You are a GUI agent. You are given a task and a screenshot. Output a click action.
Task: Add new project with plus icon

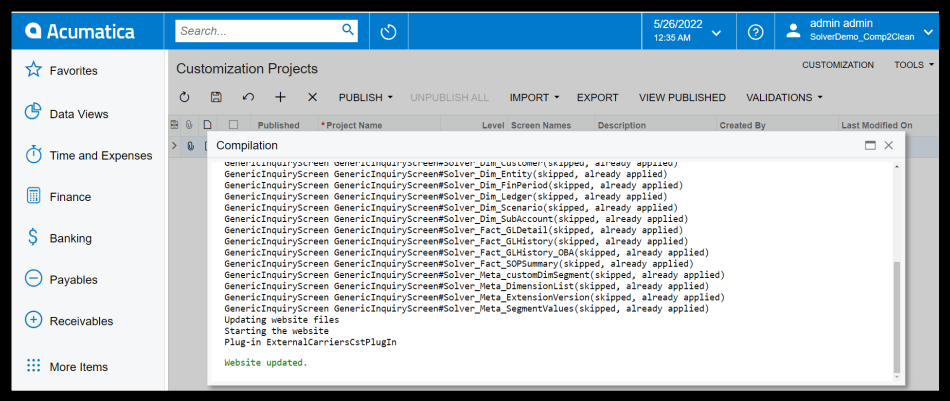coord(280,97)
